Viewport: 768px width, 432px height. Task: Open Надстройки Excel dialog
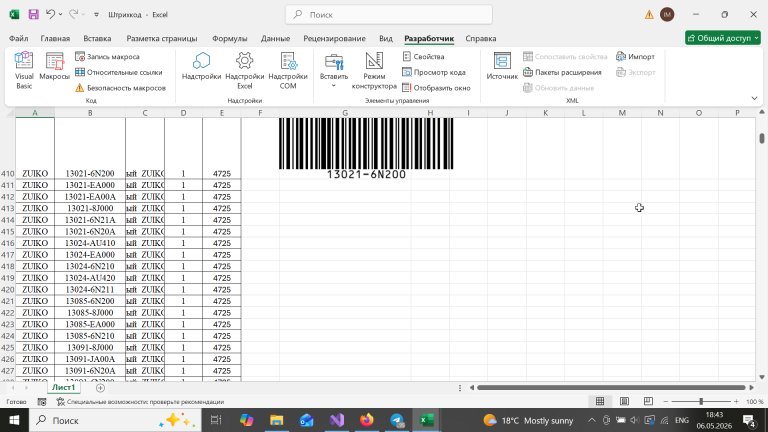click(244, 71)
